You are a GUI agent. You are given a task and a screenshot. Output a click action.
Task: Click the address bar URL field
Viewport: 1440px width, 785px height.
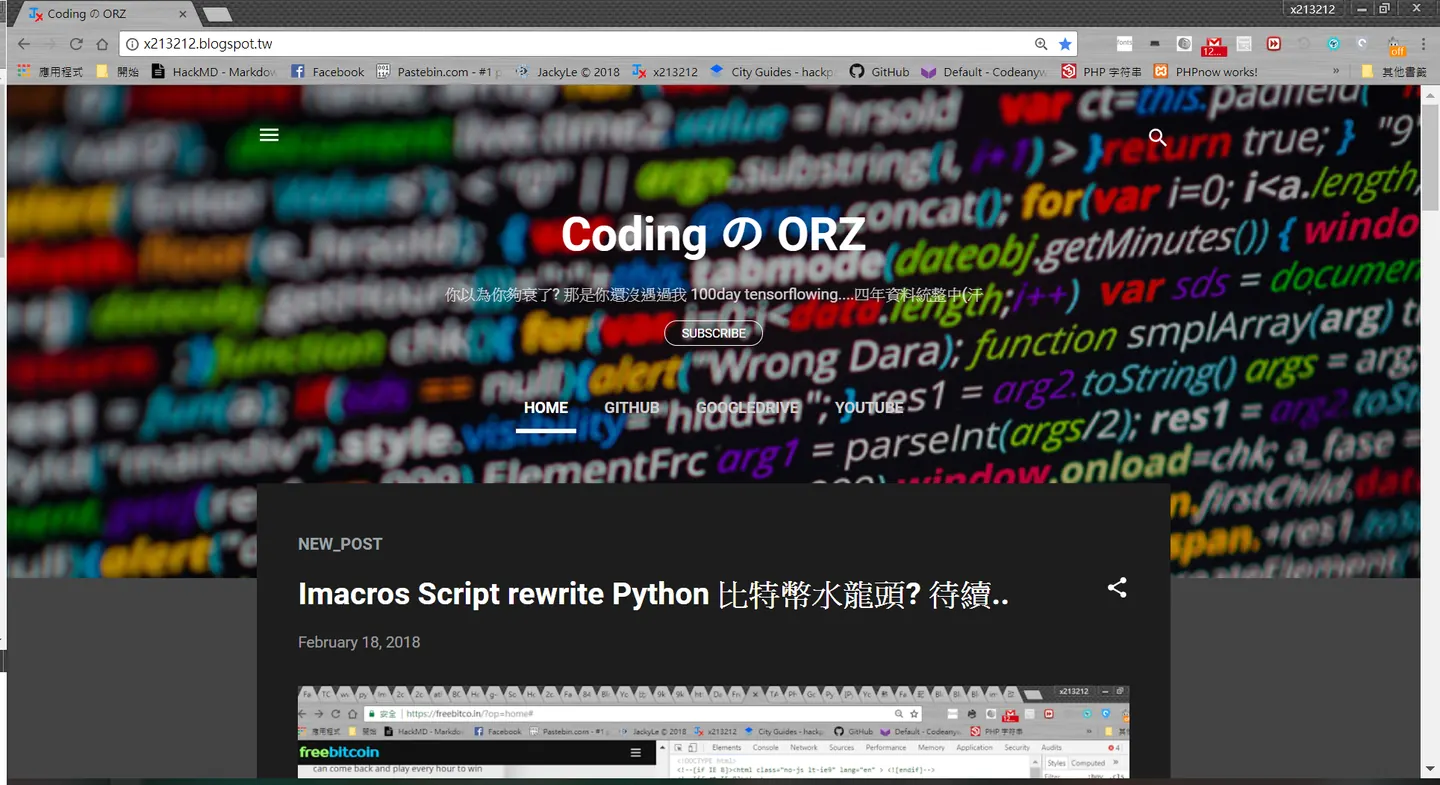pyautogui.click(x=580, y=44)
